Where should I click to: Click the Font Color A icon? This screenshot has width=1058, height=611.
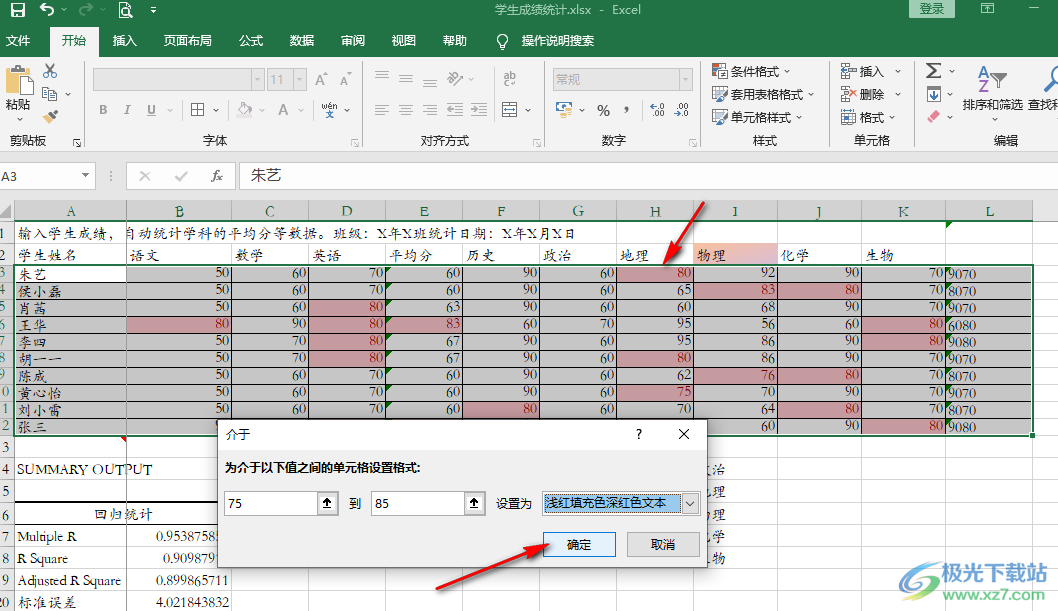click(283, 110)
